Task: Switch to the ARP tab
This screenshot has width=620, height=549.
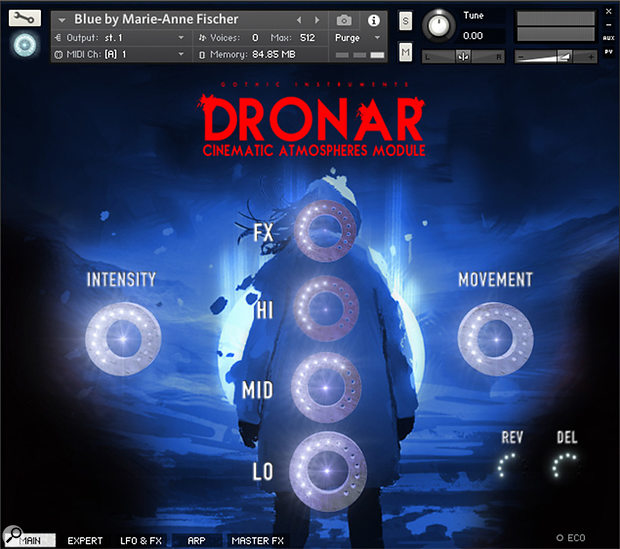Action: [x=197, y=541]
